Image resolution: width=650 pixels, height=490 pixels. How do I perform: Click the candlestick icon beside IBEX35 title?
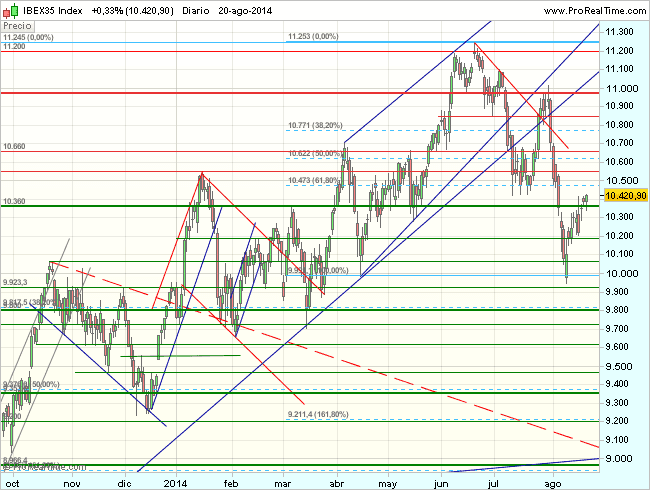[x=10, y=11]
